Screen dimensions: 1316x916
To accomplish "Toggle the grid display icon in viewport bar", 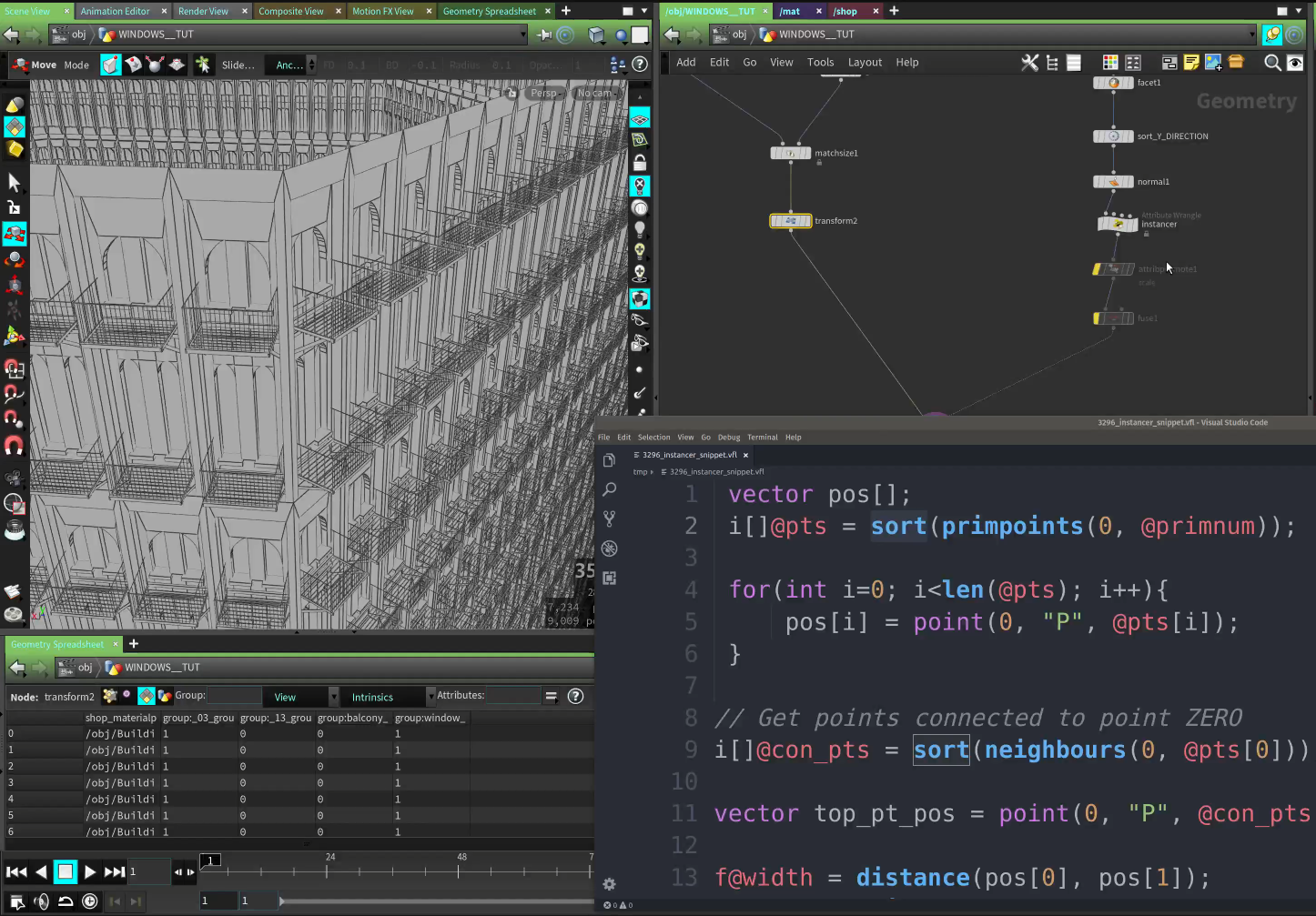I will 640,117.
